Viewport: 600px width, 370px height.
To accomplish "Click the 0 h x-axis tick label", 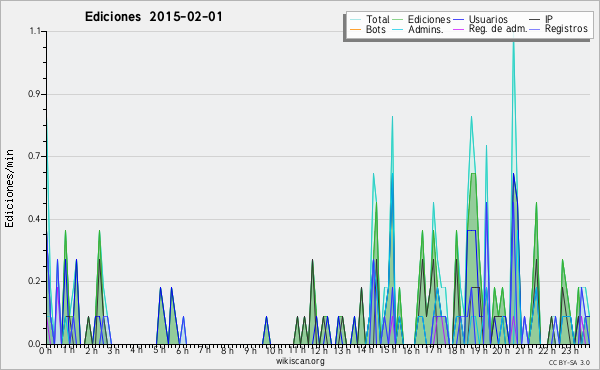I will [45, 351].
